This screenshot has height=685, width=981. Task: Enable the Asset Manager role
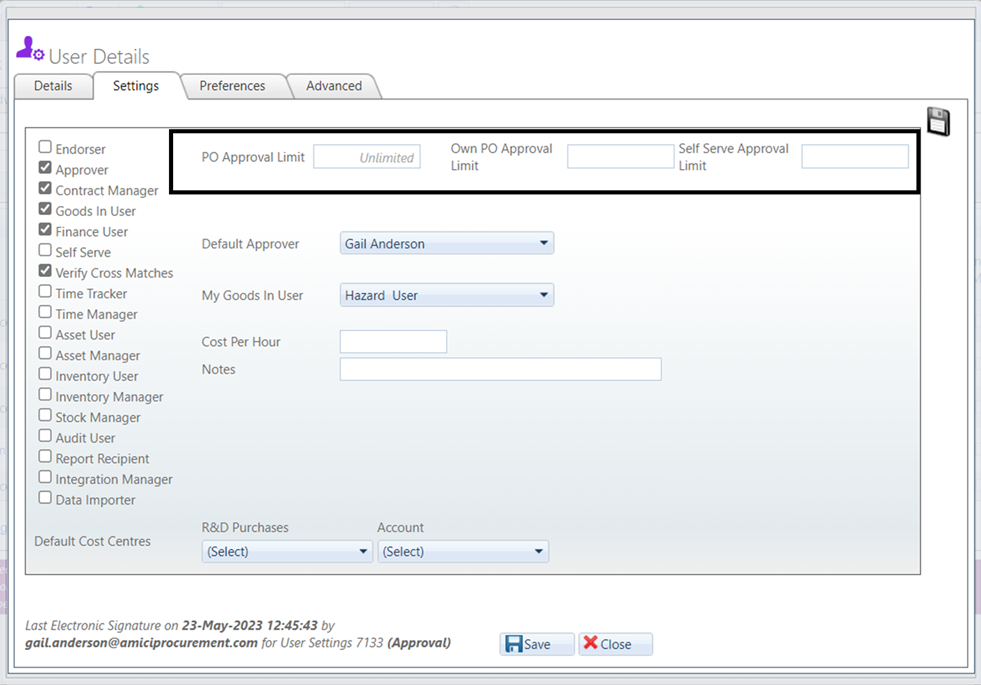(44, 354)
